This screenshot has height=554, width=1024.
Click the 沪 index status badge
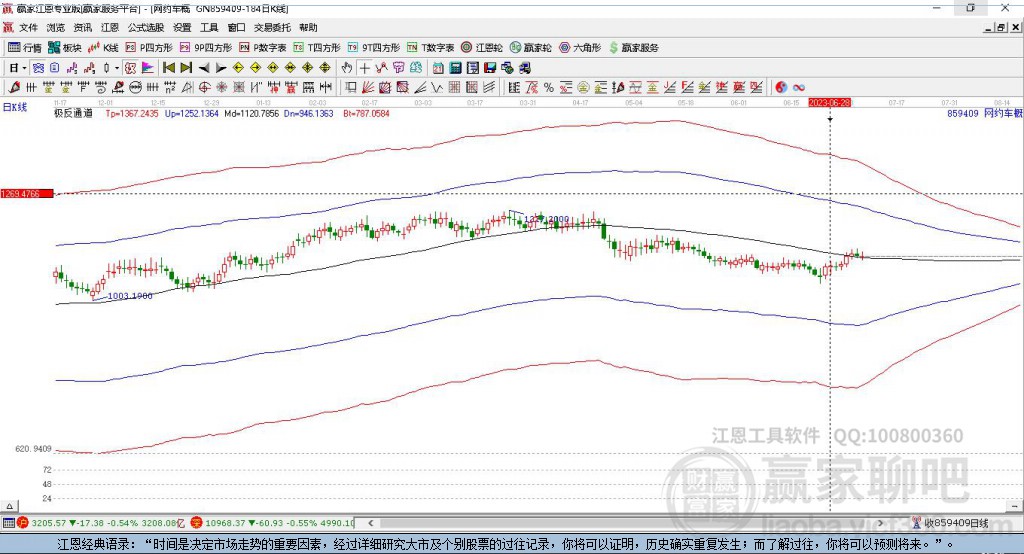click(23, 523)
